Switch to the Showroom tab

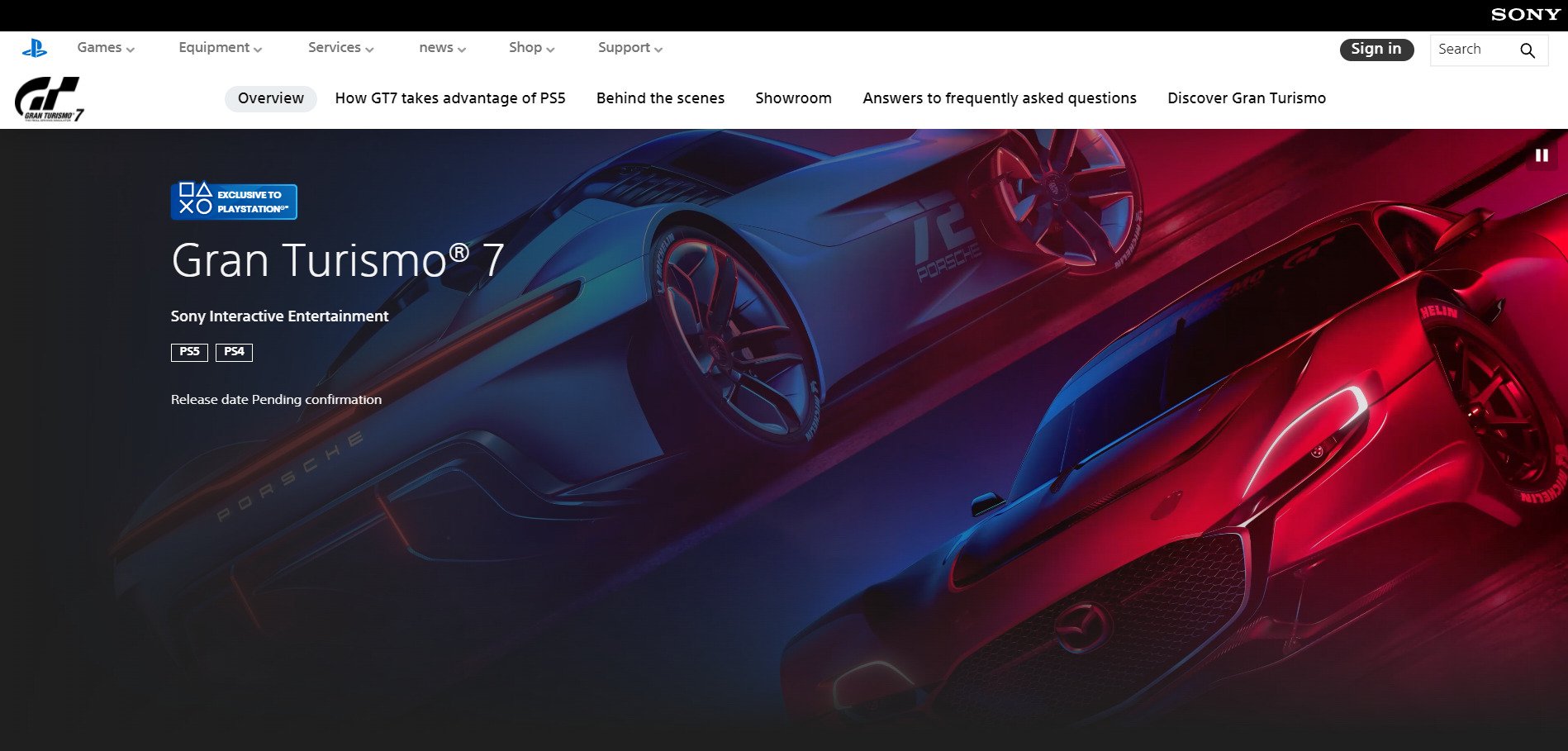tap(793, 98)
